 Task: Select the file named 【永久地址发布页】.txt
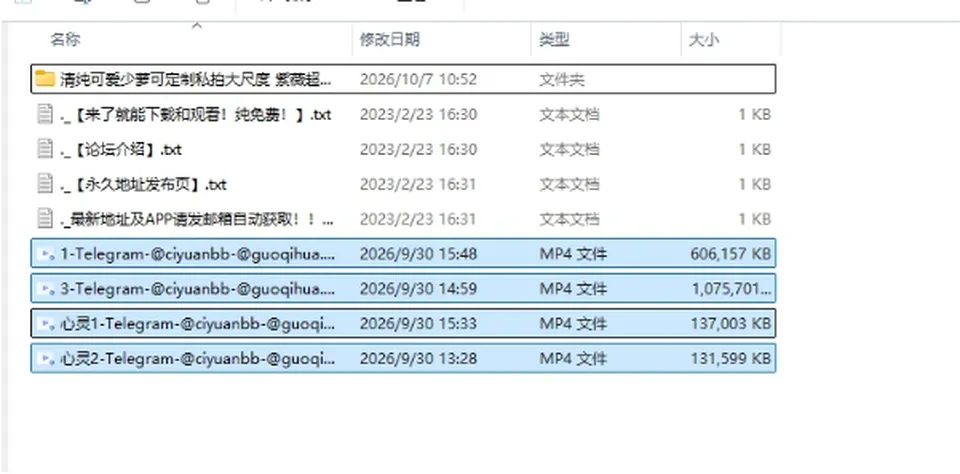pos(143,184)
